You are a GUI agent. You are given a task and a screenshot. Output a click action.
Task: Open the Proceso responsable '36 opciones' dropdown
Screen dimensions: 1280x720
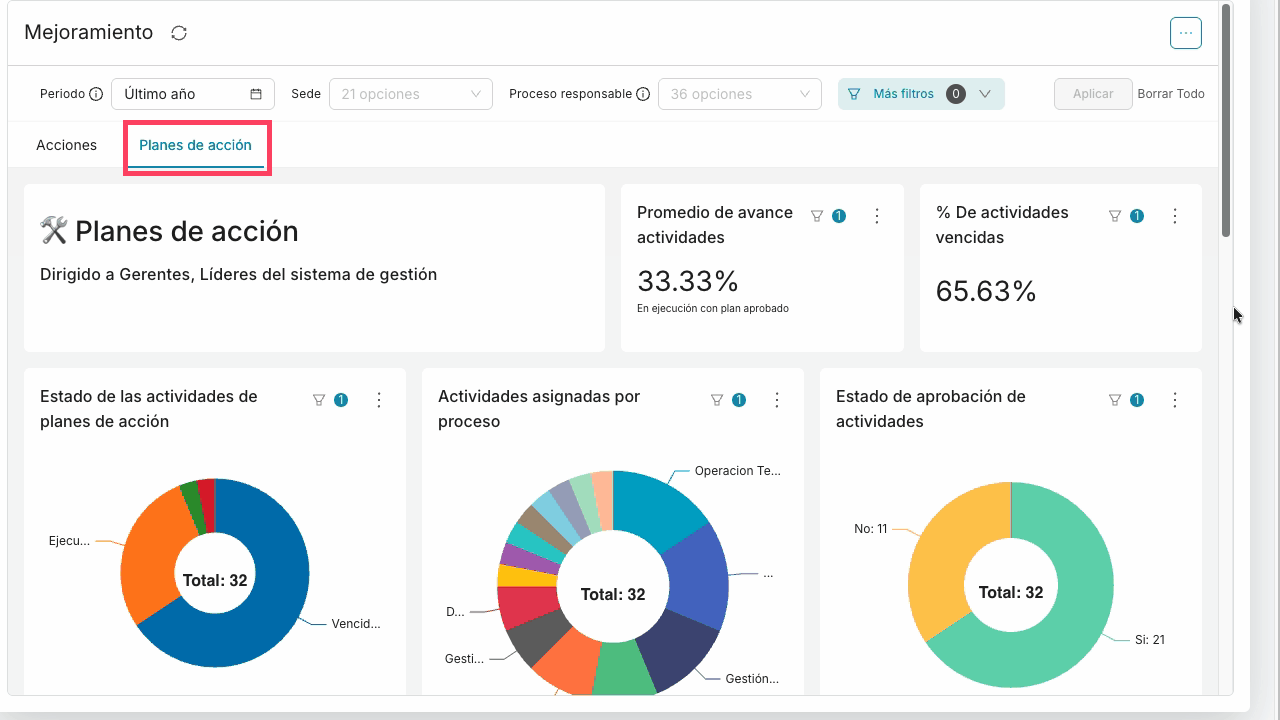tap(740, 94)
